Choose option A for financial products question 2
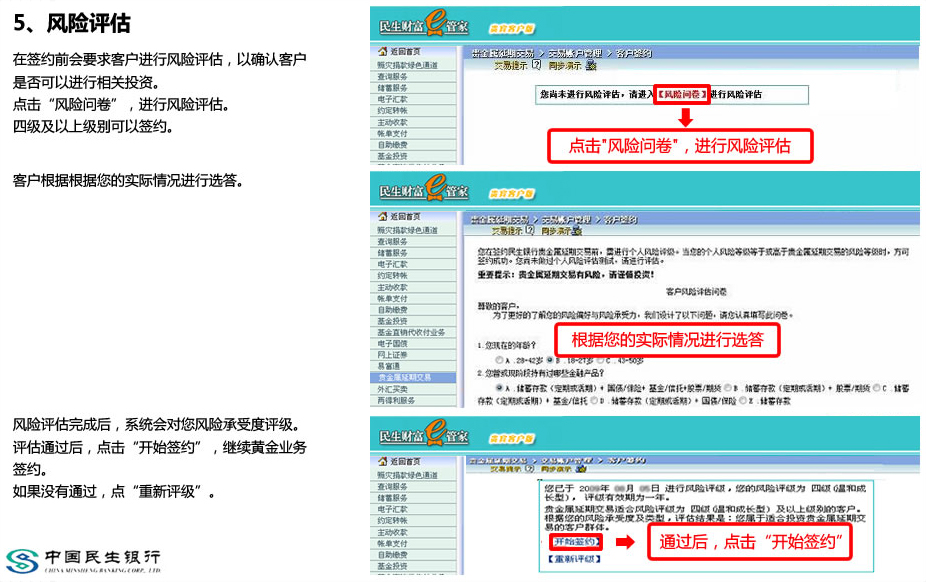Viewport: 926px width, 582px height. click(x=500, y=388)
